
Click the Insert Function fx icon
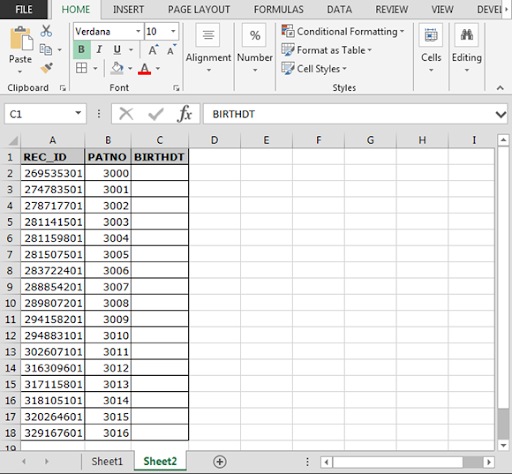[185, 114]
